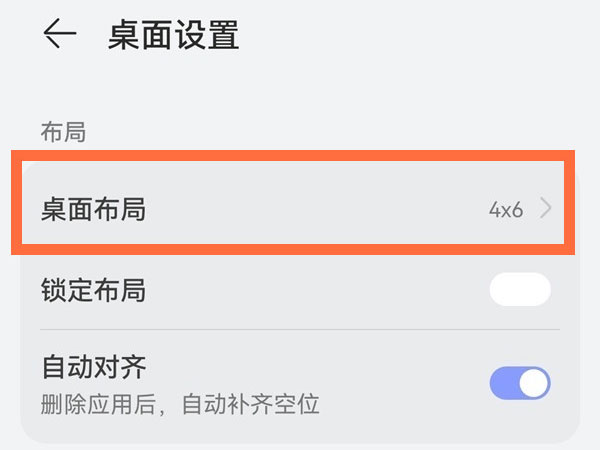Toggle the 锁定布局 switch
The width and height of the screenshot is (600, 450).
(519, 289)
